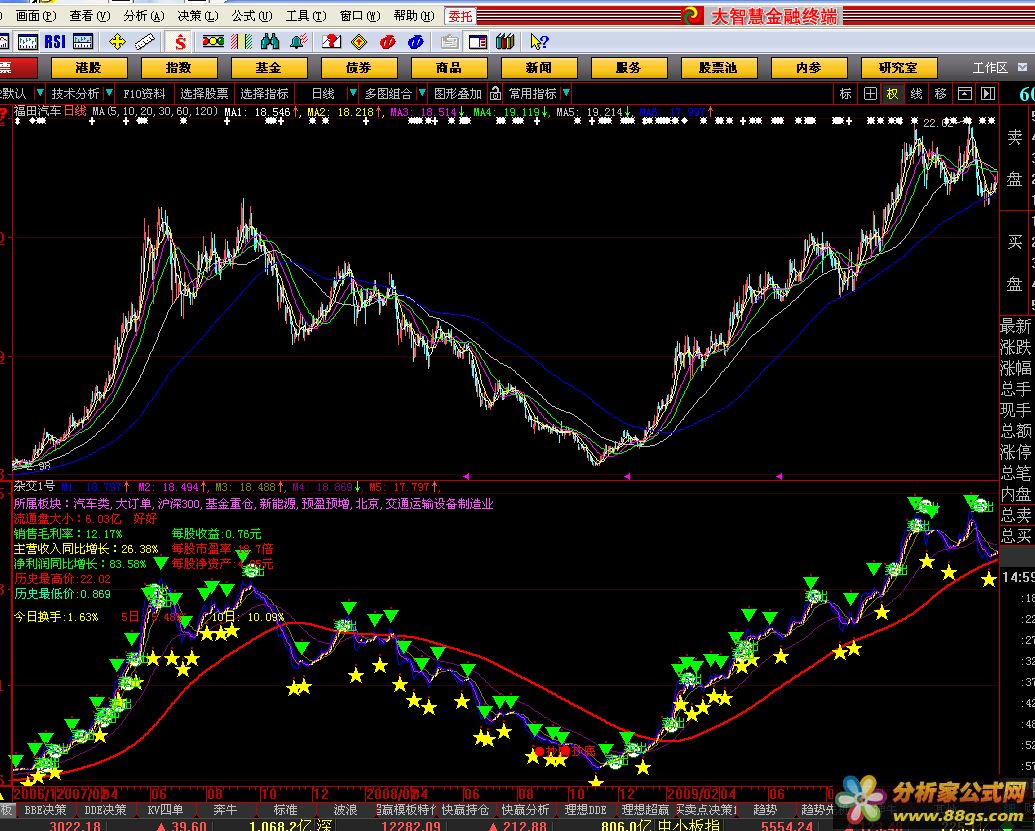This screenshot has width=1035, height=831.
Task: Click 选择股票 stock selector
Action: click(204, 94)
